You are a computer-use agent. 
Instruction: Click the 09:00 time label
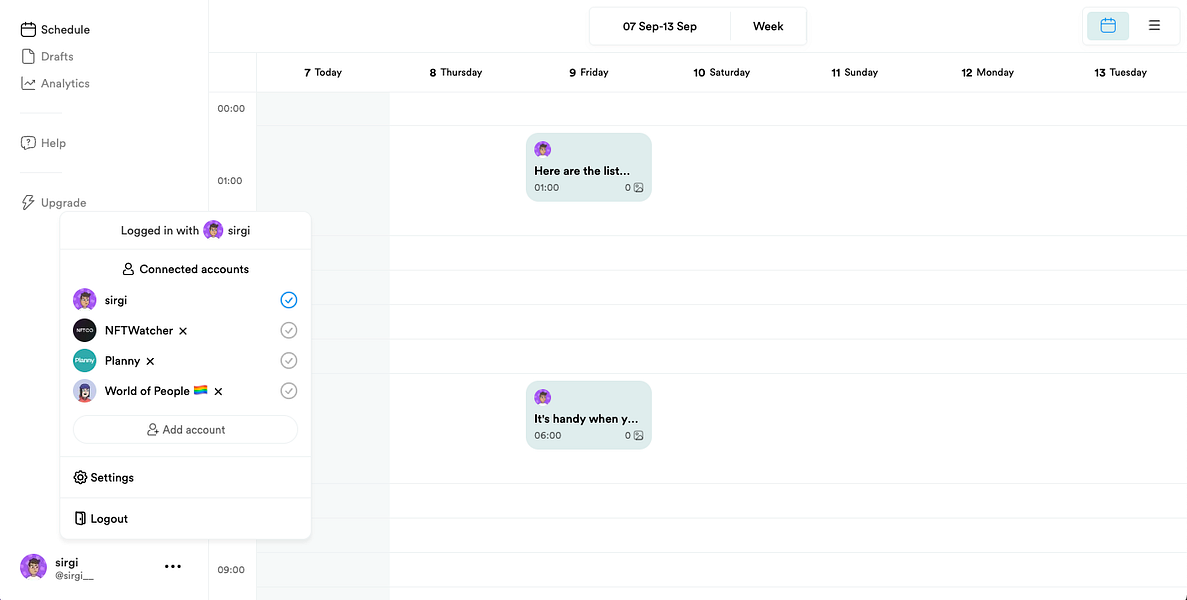click(x=231, y=570)
